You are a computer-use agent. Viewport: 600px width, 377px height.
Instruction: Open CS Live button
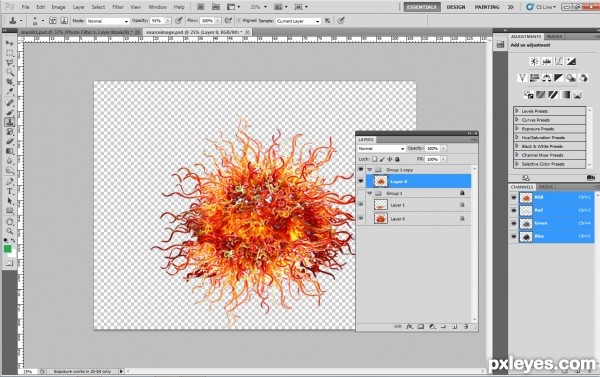click(541, 7)
